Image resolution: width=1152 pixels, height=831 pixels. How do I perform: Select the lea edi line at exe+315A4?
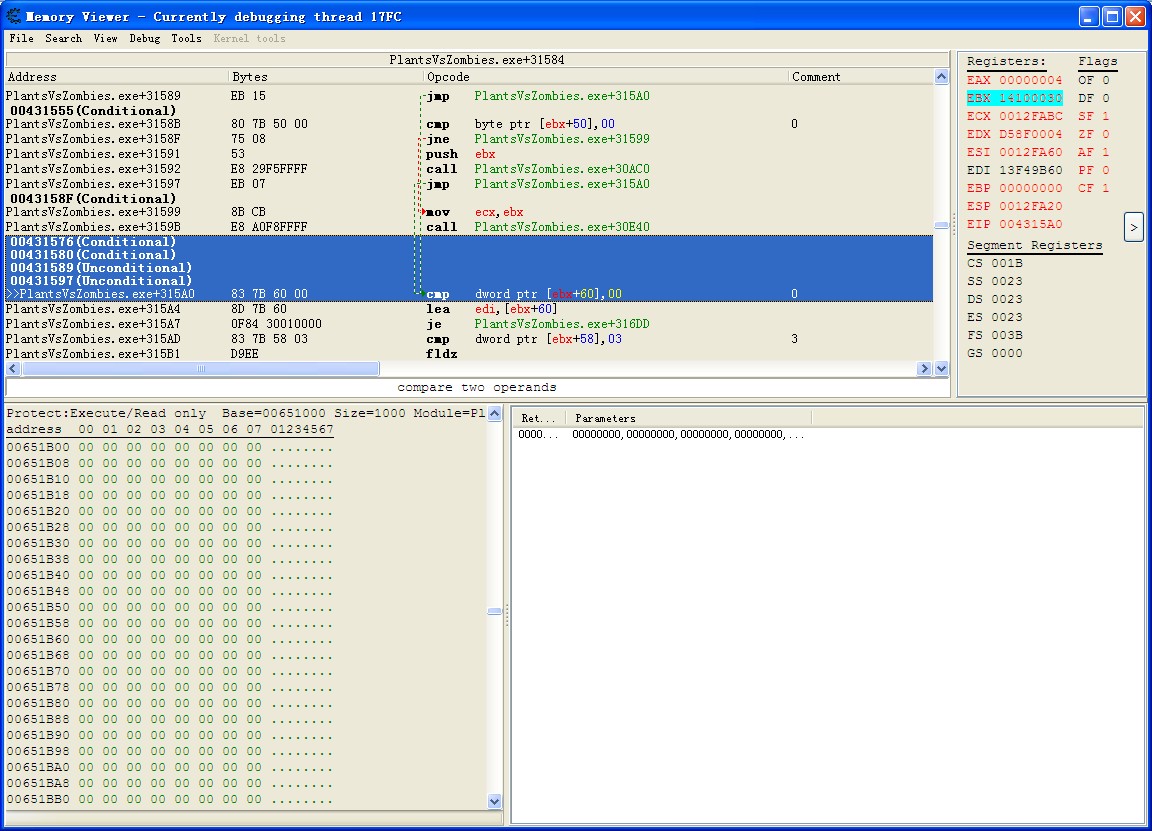[x=469, y=309]
